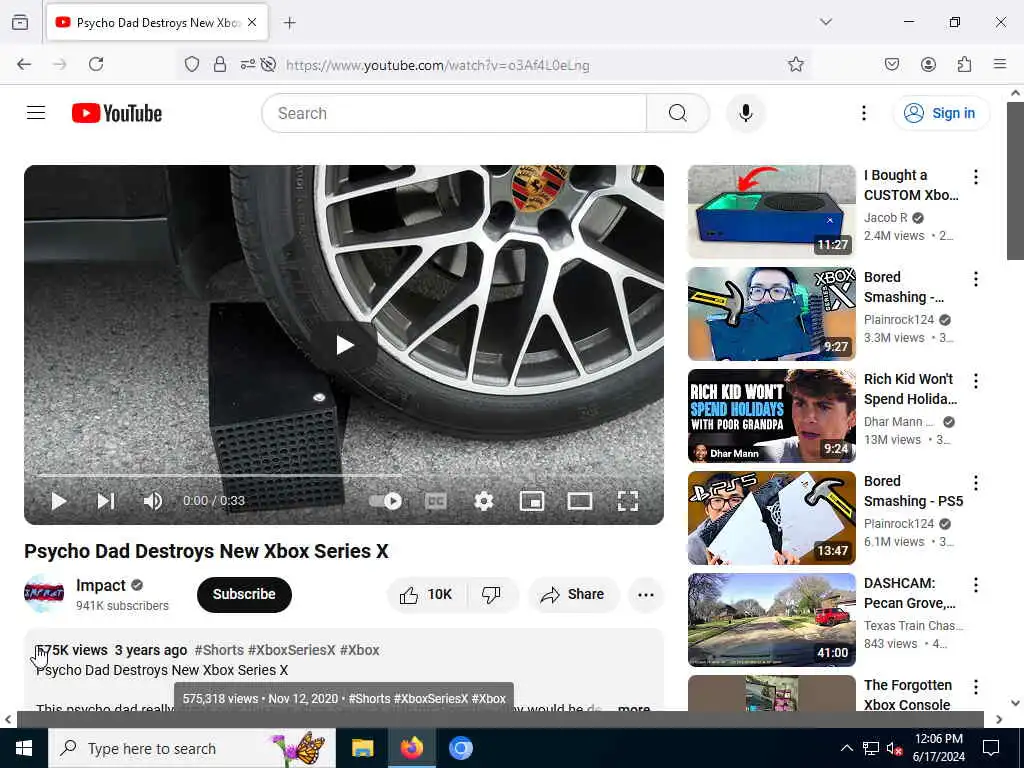Open Firefox account icon
The width and height of the screenshot is (1024, 768).
click(x=928, y=64)
